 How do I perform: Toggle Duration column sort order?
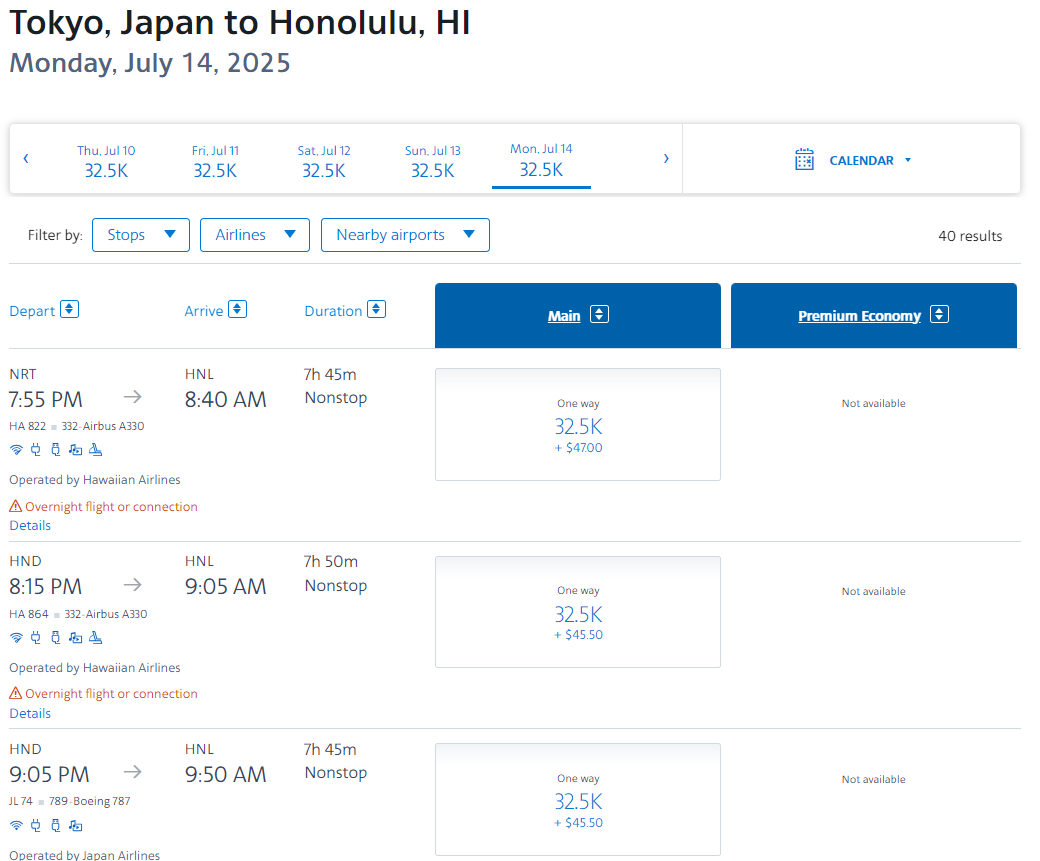tap(377, 309)
